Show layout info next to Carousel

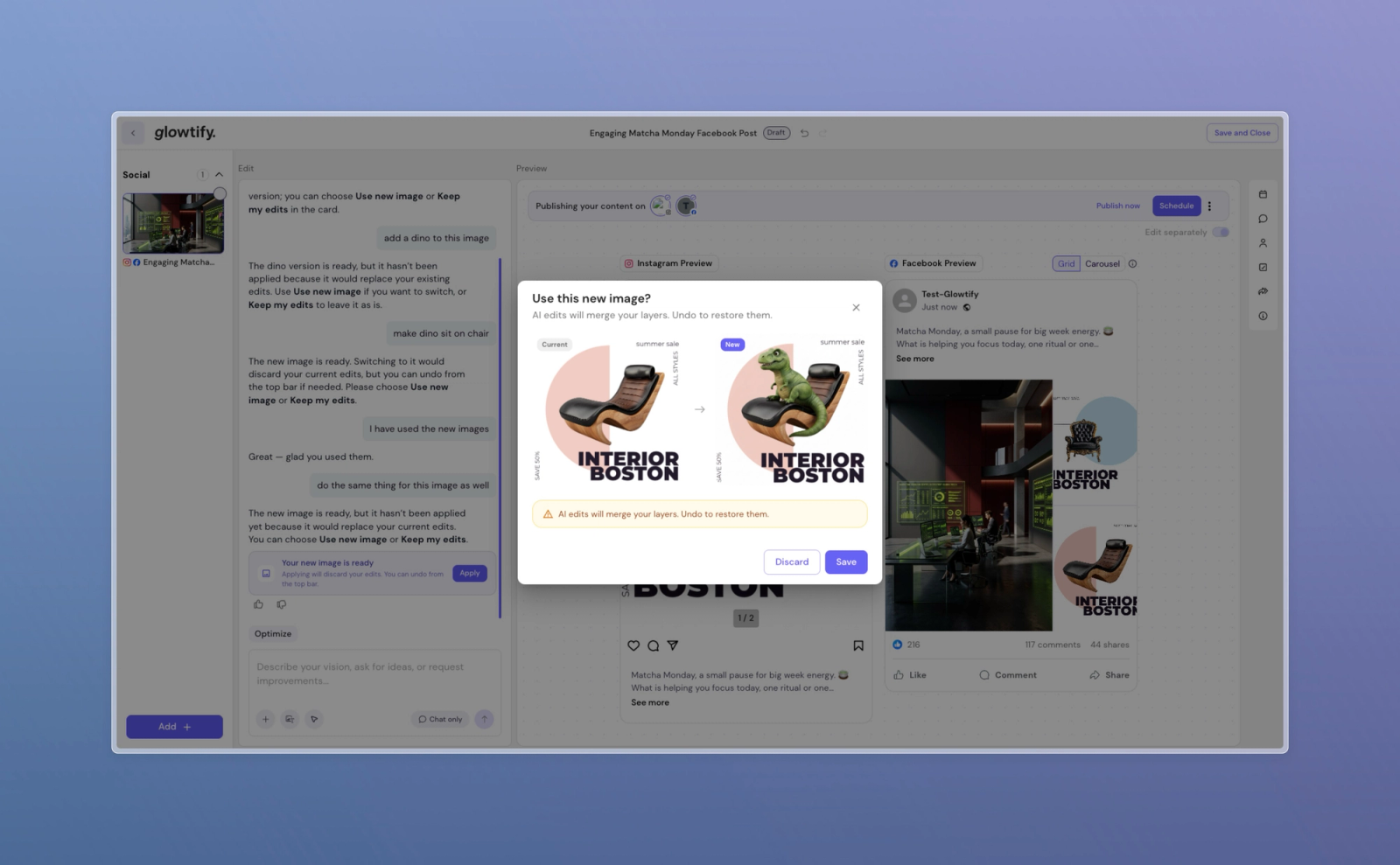coord(1133,263)
